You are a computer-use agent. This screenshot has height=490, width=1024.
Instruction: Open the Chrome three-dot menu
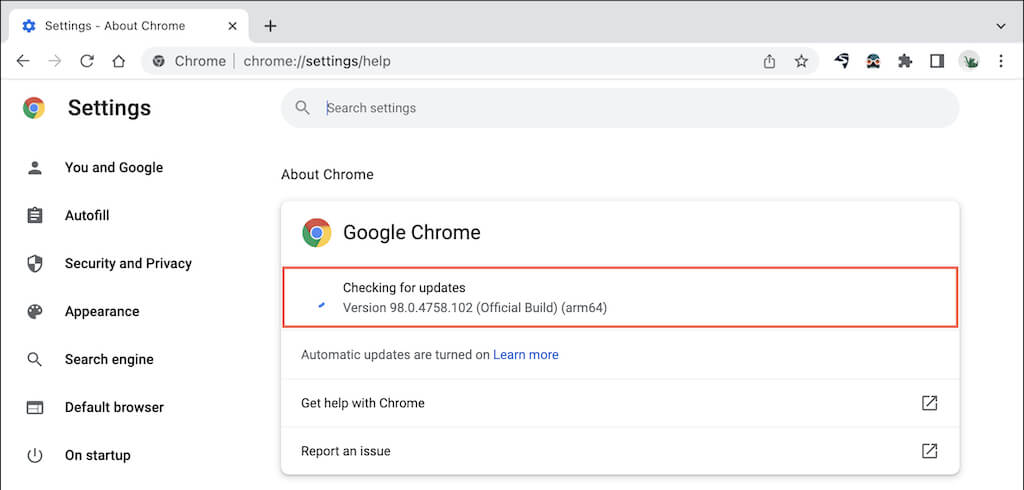[1001, 61]
